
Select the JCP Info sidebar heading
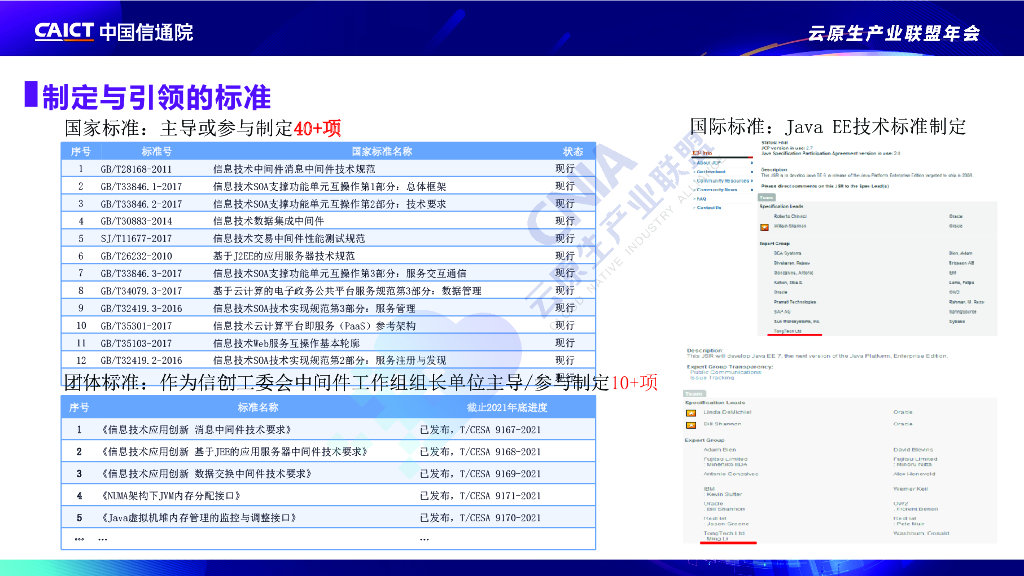(x=702, y=153)
